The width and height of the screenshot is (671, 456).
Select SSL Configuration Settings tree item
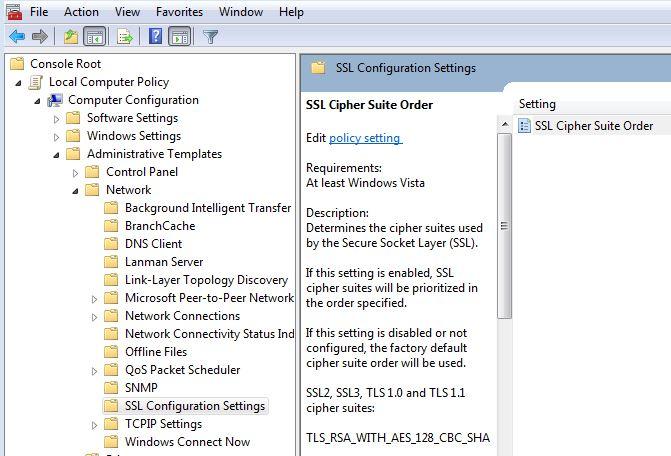pos(195,405)
